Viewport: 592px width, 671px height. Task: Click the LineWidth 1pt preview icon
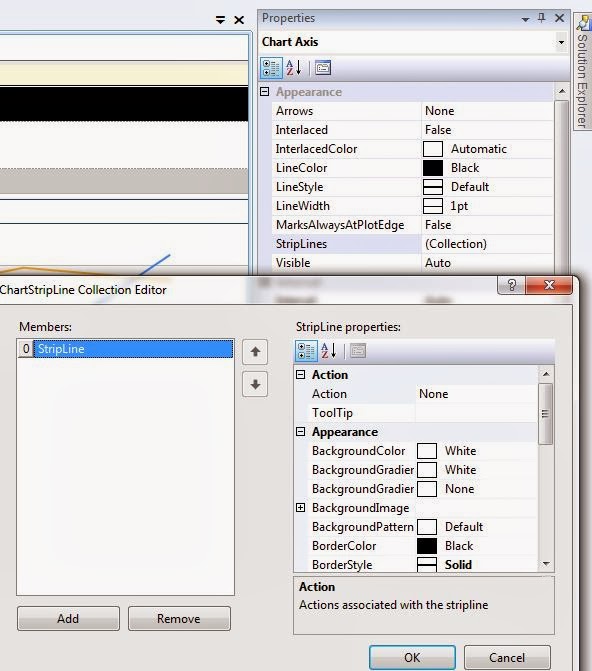[432, 206]
